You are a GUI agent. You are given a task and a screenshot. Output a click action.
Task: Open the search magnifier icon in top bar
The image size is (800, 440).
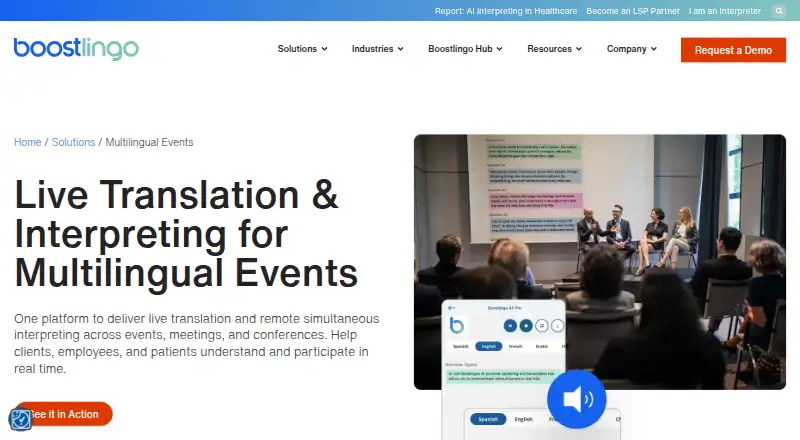point(779,11)
